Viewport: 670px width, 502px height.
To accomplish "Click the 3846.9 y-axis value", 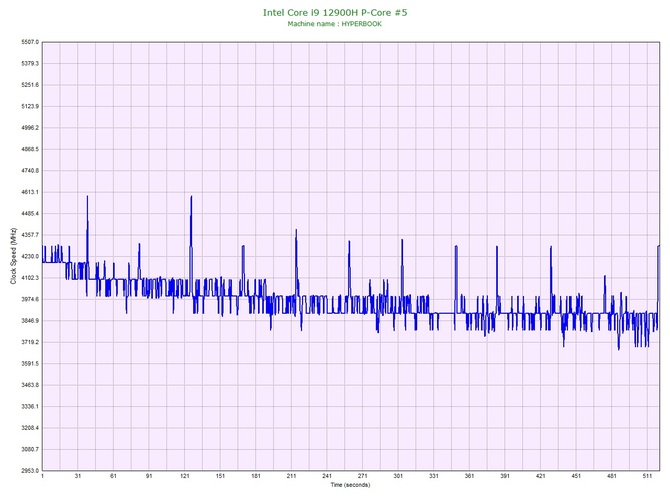I will click(x=30, y=321).
